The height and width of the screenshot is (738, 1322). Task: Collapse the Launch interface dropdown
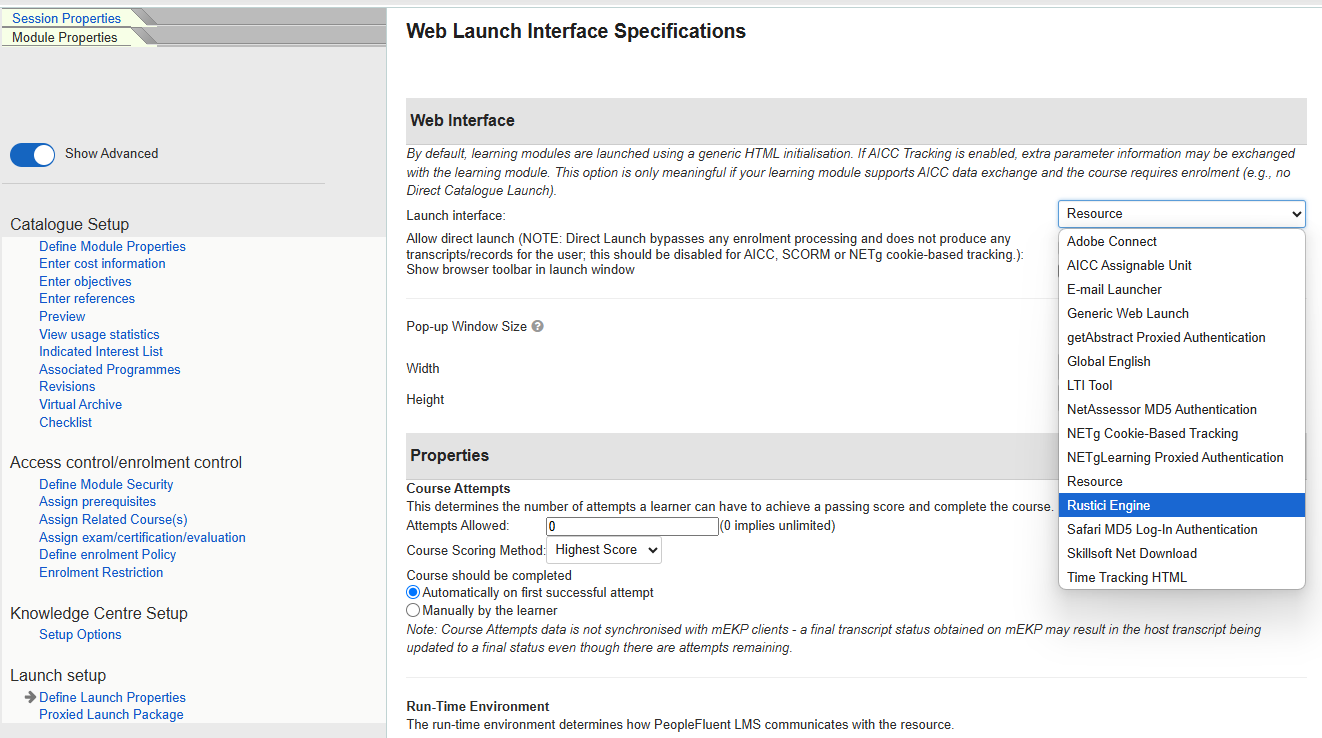[1181, 214]
